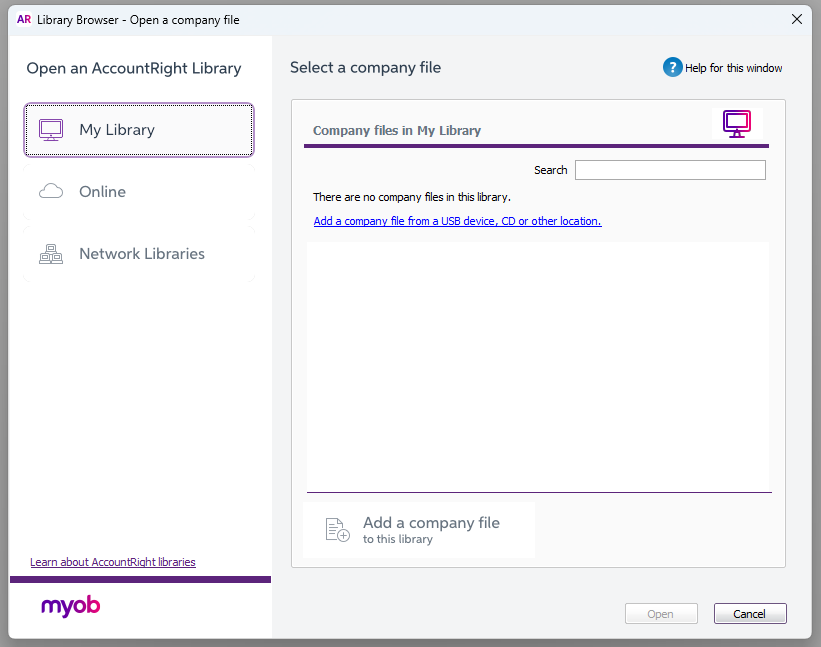Click the blue question mark help icon

coord(672,68)
